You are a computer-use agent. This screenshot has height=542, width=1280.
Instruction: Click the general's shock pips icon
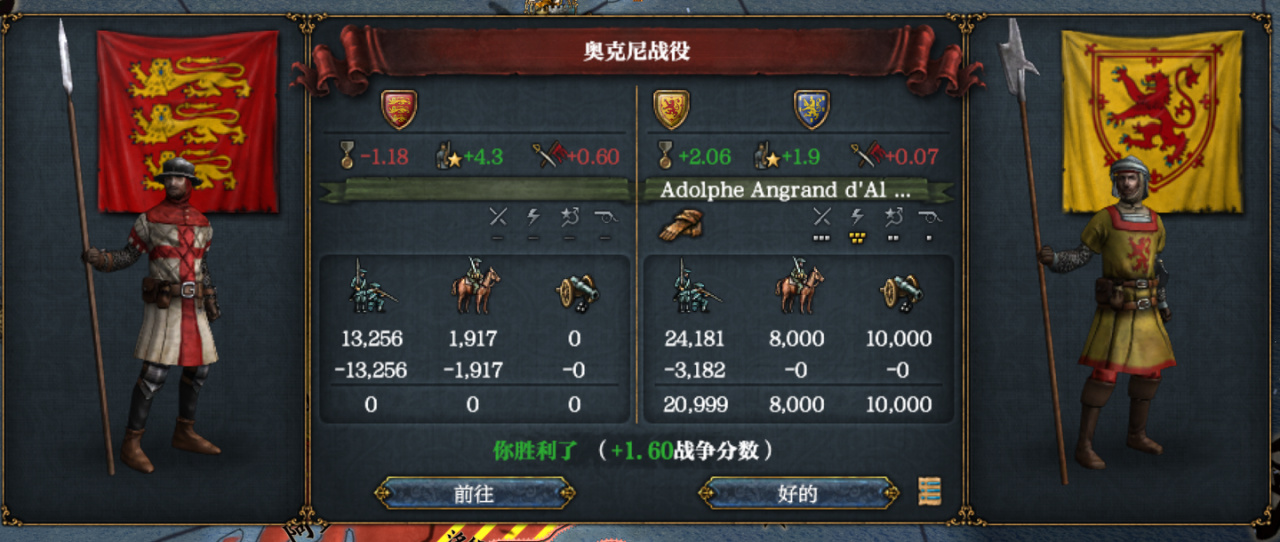click(x=857, y=225)
